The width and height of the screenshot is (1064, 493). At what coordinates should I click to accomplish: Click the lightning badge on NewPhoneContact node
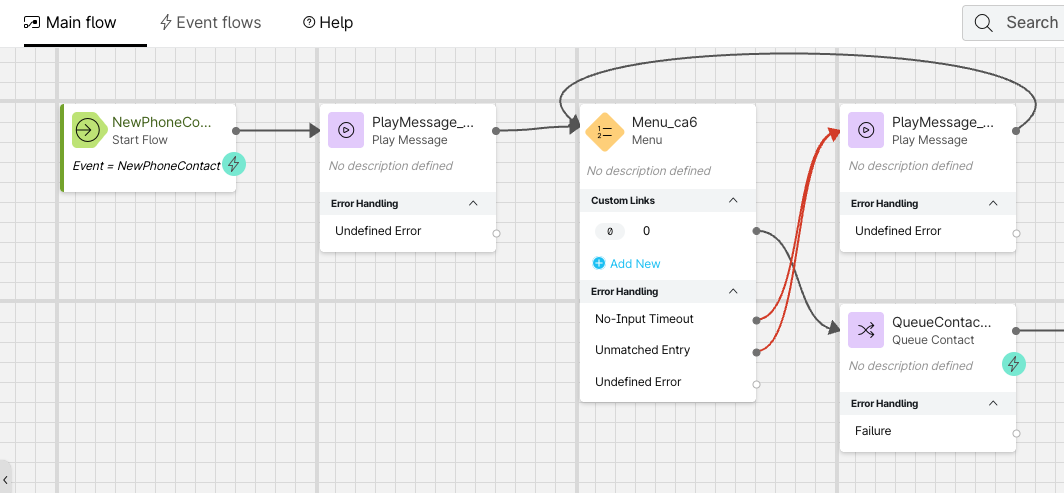tap(234, 164)
